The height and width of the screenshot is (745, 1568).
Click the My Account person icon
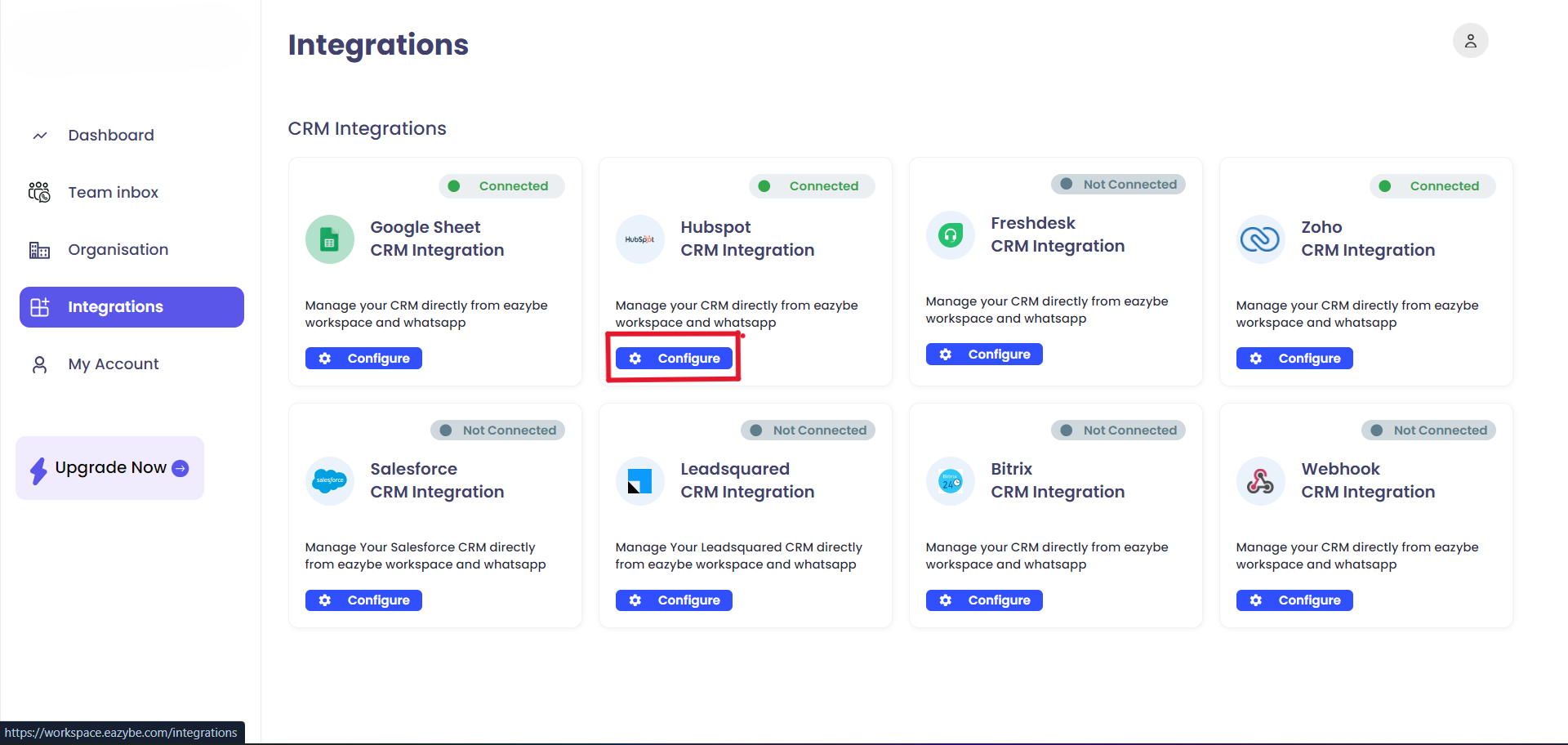39,364
